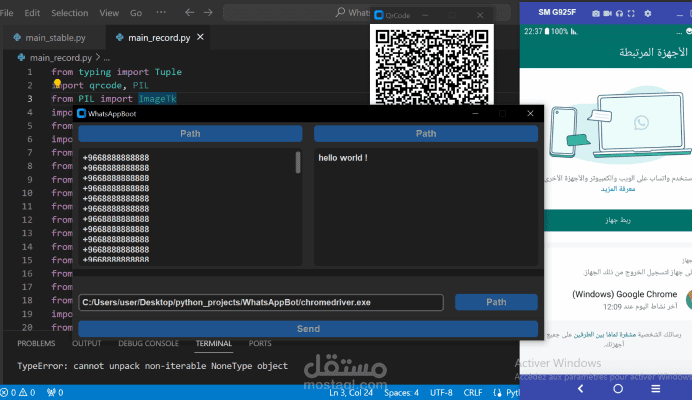The width and height of the screenshot is (692, 400).
Task: Close the QrCode window
Action: pyautogui.click(x=480, y=15)
